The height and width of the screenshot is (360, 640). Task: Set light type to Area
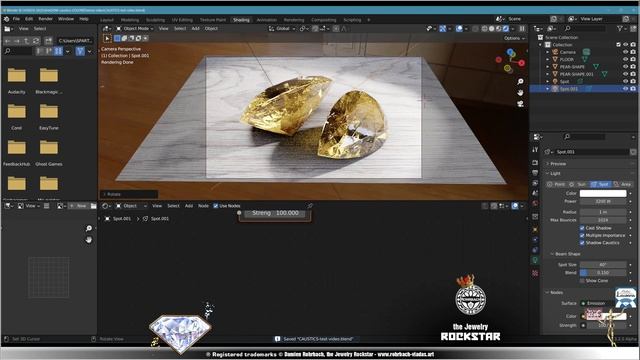622,184
